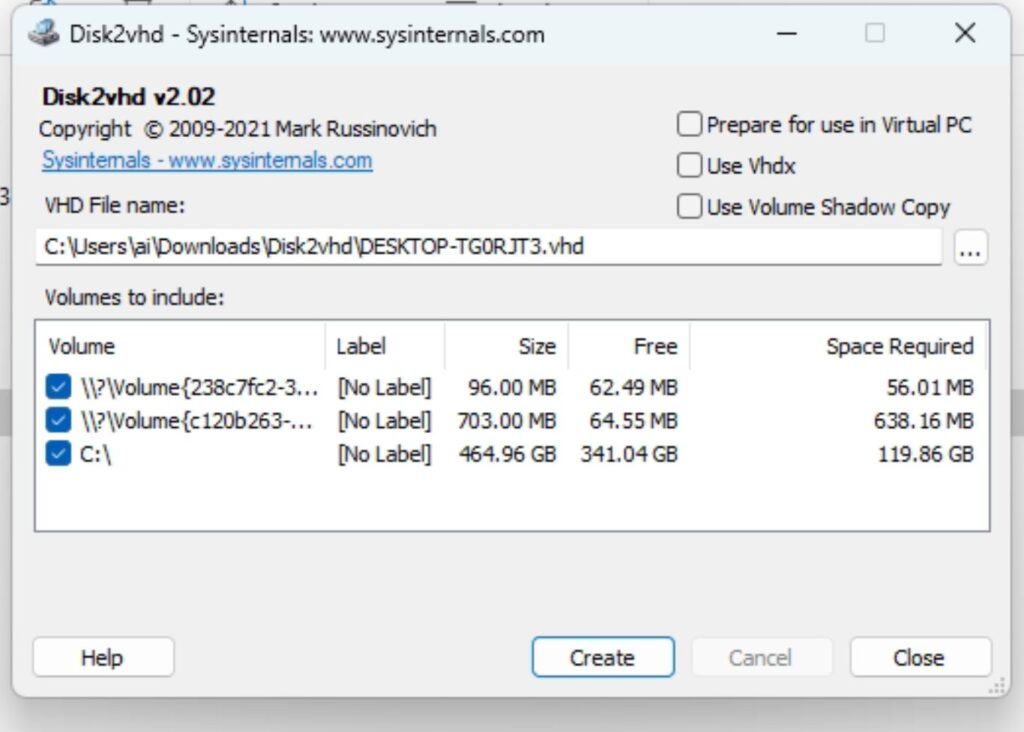The image size is (1024, 732).
Task: Open the Sysinternals website link
Action: coord(207,160)
